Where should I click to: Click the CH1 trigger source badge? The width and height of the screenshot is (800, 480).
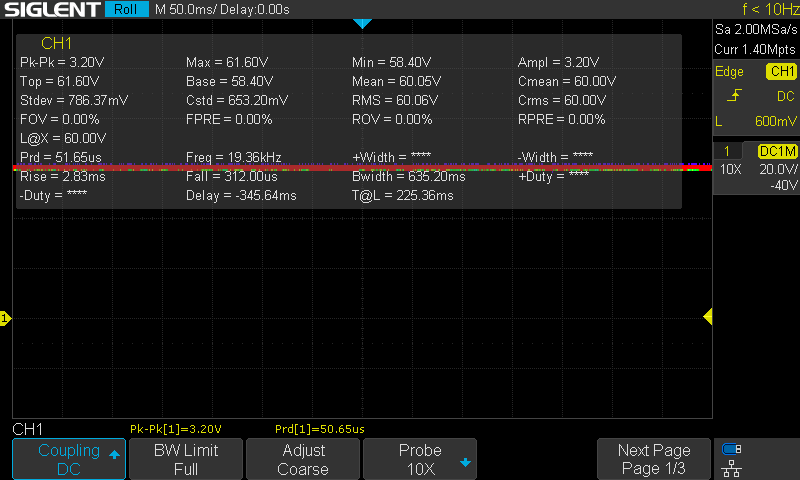click(x=782, y=71)
